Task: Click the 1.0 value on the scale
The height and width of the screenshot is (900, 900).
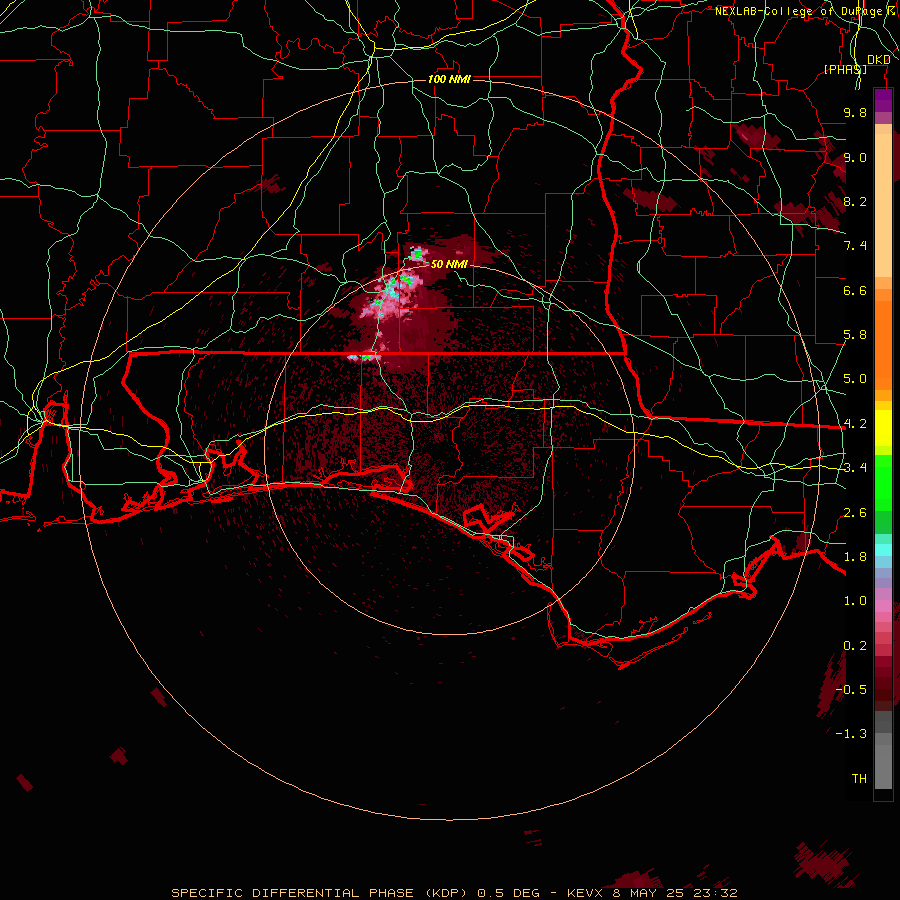Action: [855, 601]
